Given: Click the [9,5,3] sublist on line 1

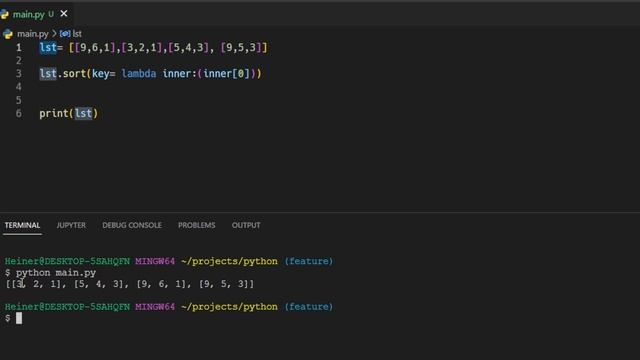Looking at the screenshot, I should point(241,48).
